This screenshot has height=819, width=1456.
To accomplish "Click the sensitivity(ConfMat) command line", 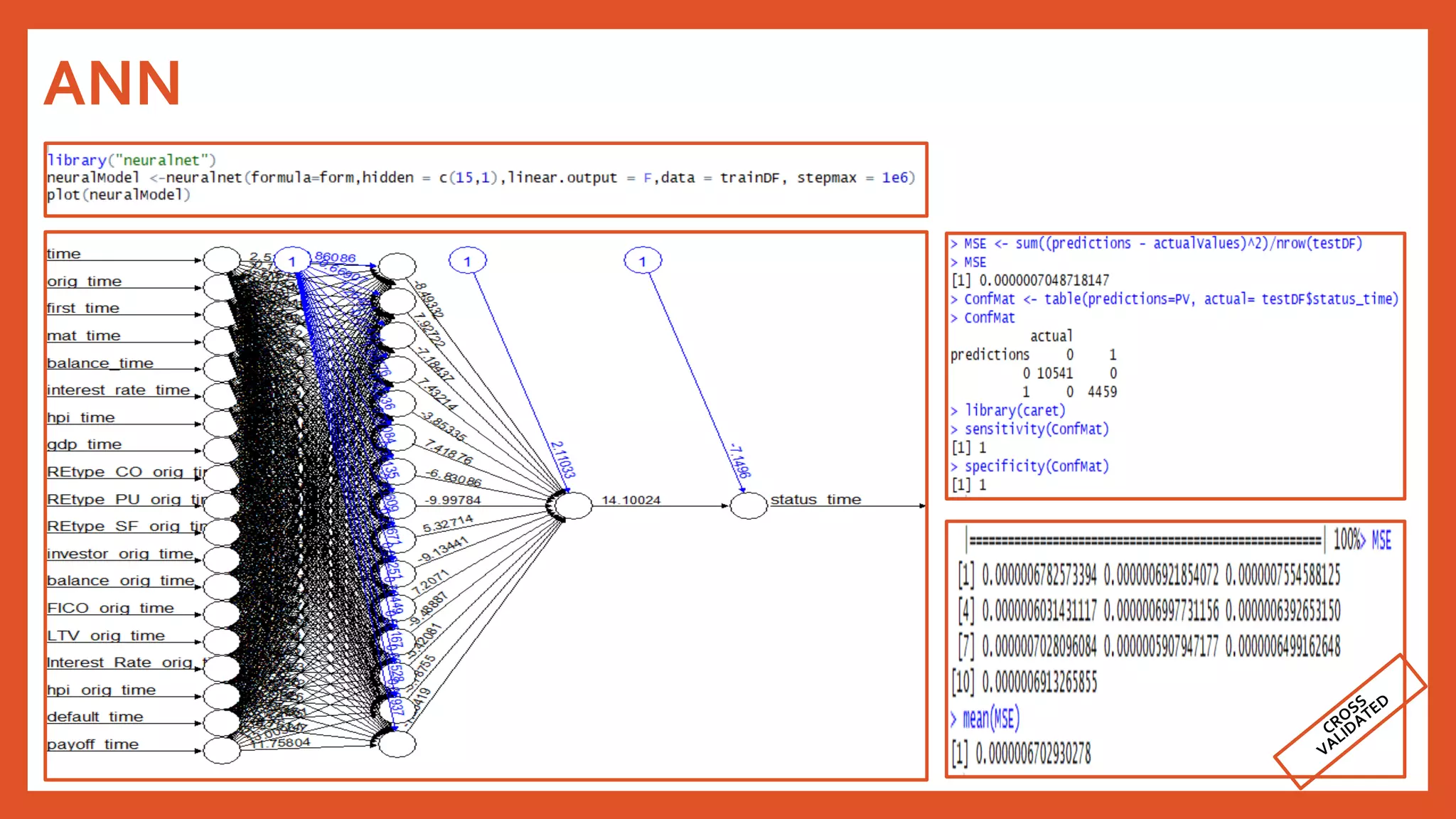I will click(1036, 429).
